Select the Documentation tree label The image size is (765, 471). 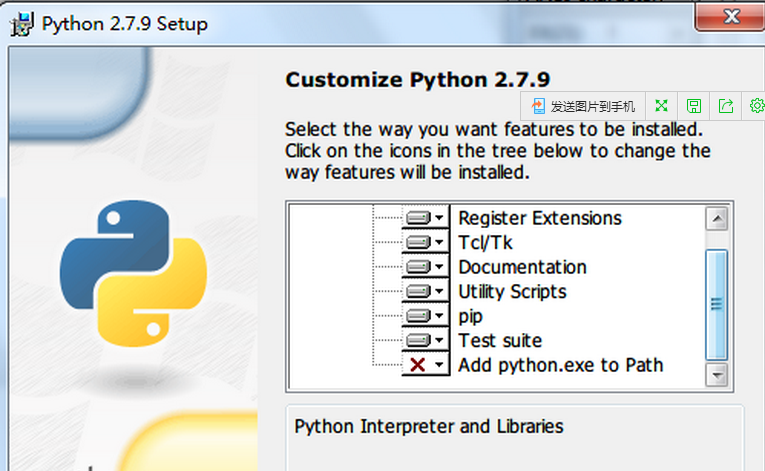(523, 267)
